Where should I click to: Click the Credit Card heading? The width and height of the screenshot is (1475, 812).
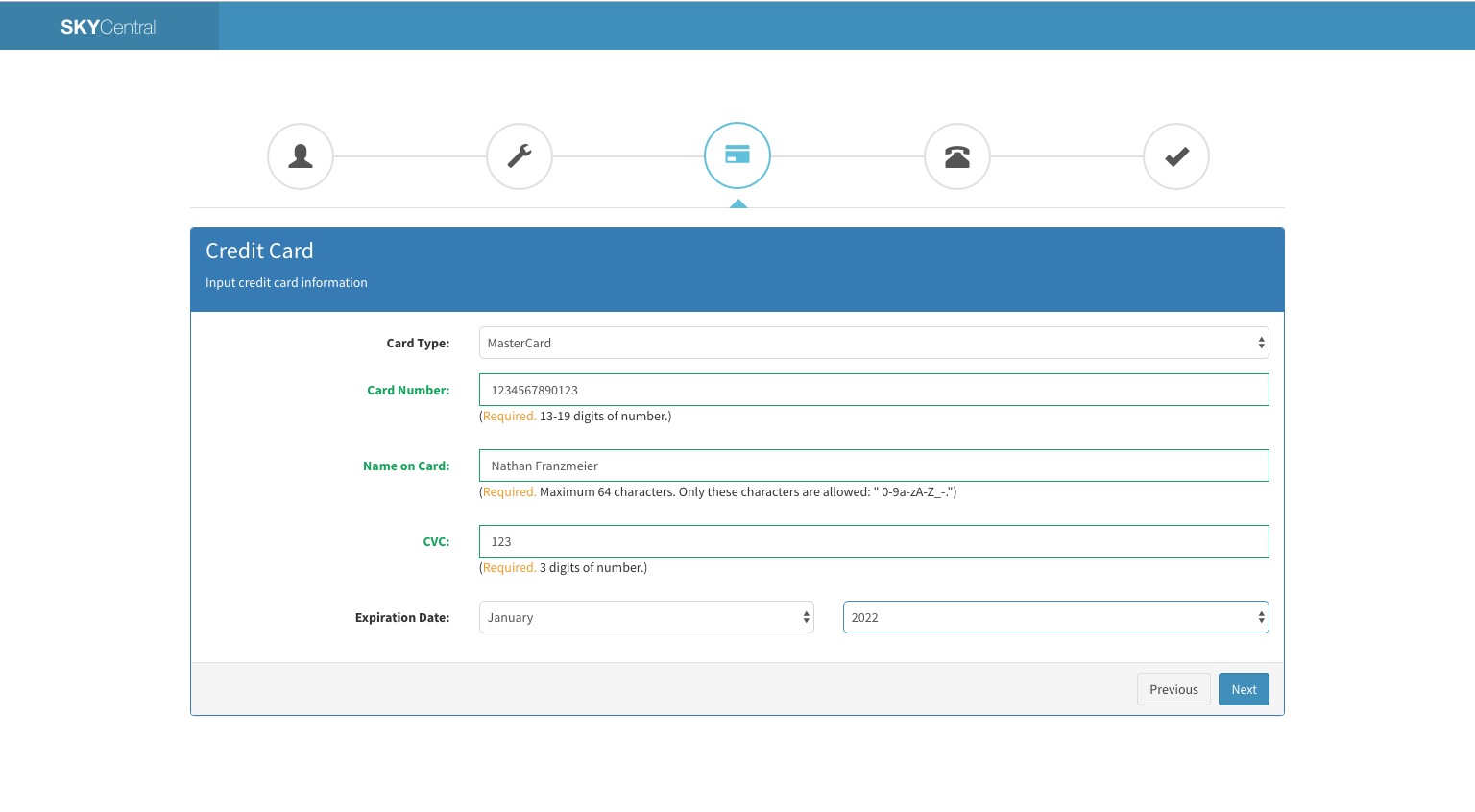259,251
